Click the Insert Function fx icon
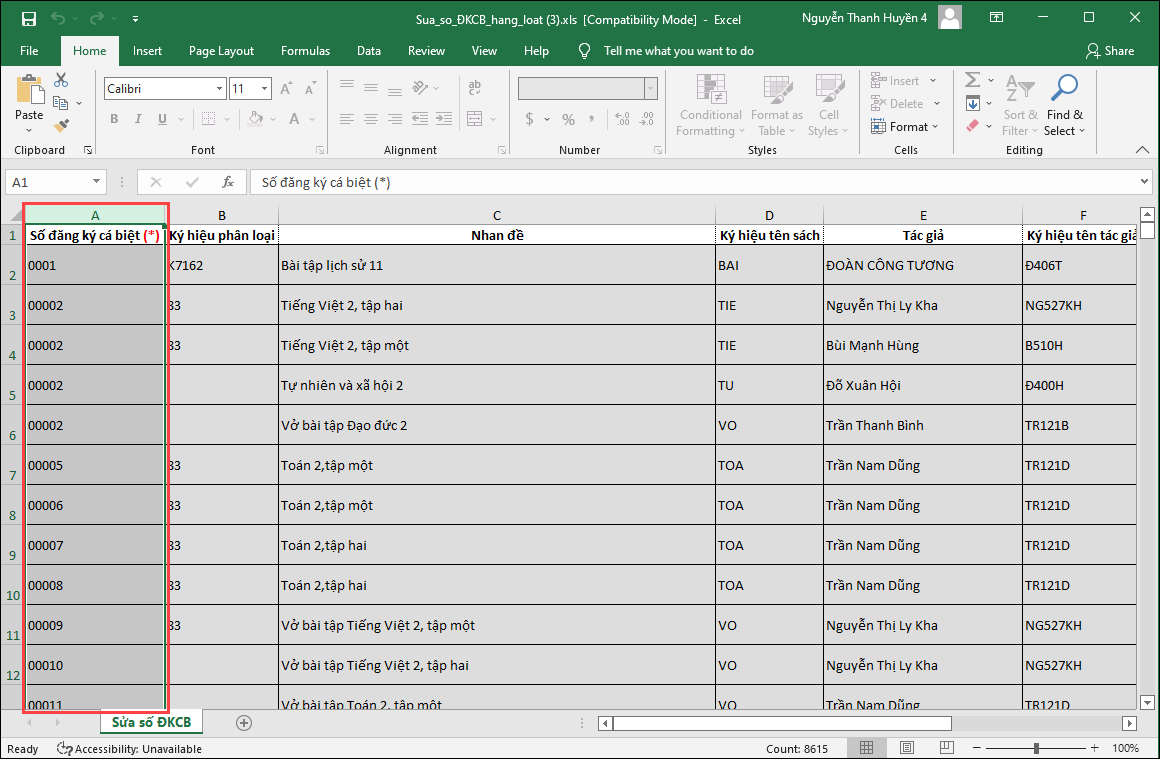The height and width of the screenshot is (759, 1160). (228, 183)
